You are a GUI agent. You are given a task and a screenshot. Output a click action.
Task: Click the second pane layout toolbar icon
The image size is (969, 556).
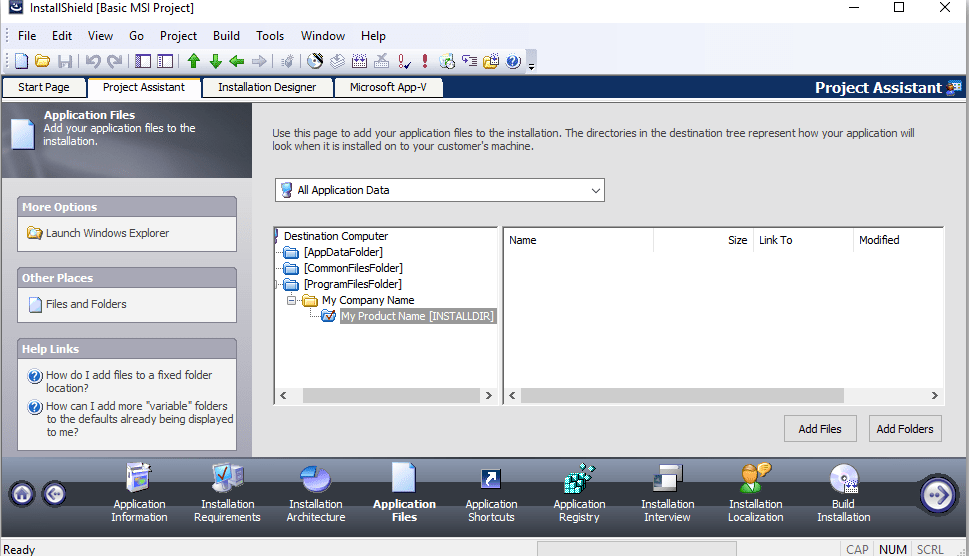click(x=165, y=61)
